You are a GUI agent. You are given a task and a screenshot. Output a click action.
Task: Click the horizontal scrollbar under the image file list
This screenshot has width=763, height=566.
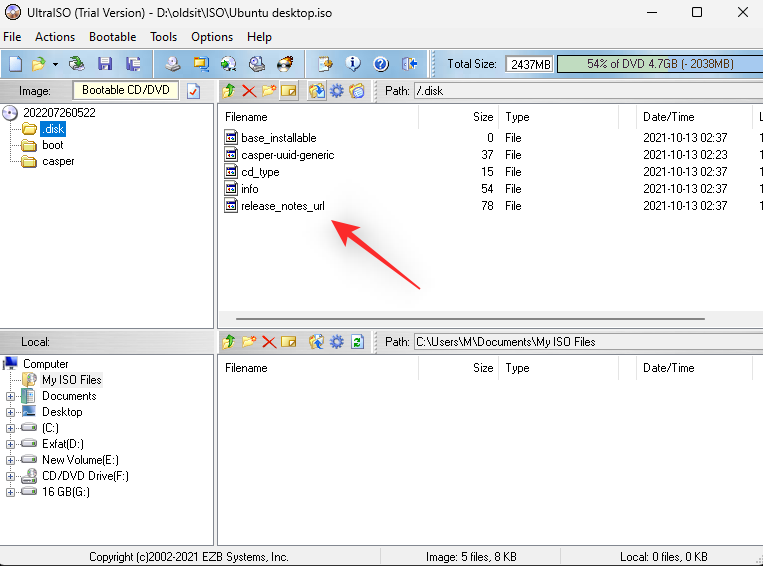(471, 319)
